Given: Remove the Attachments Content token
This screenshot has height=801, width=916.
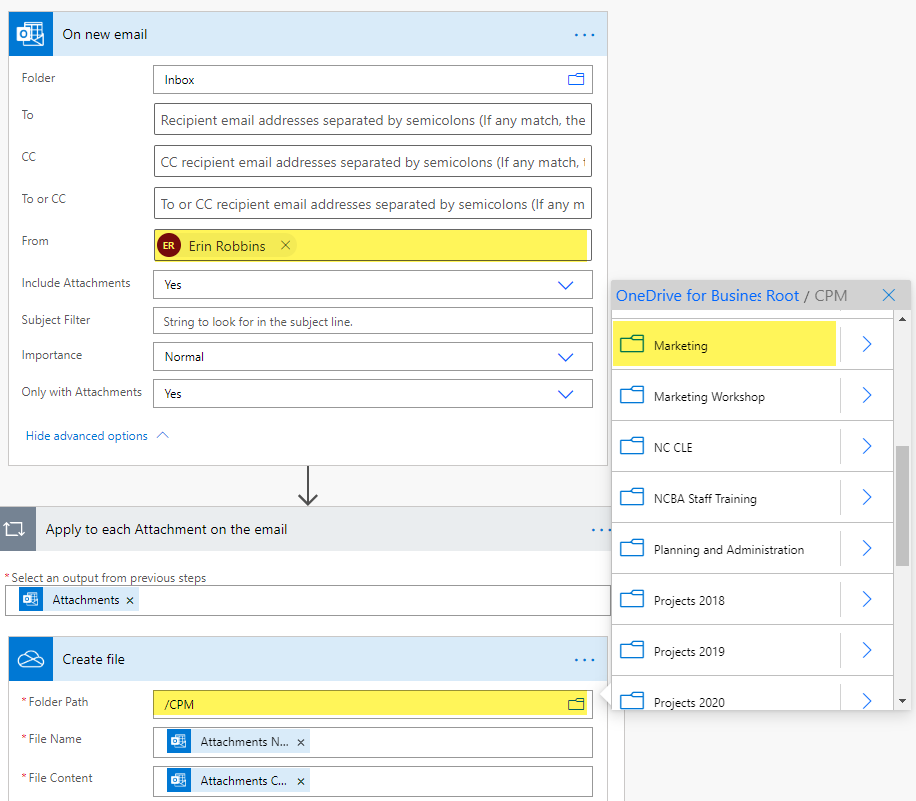Looking at the screenshot, I should tap(300, 781).
